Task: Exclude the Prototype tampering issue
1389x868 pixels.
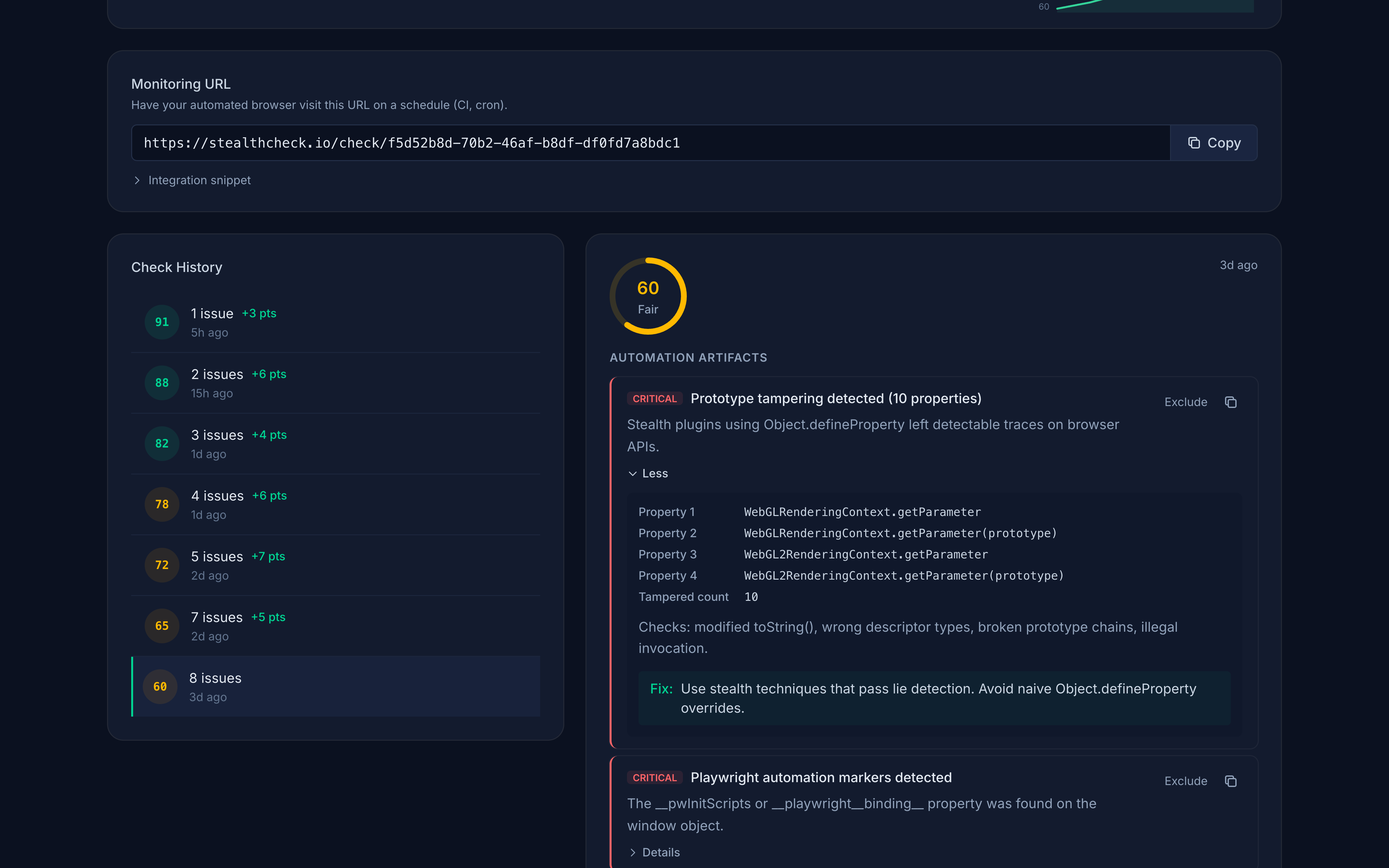Action: (1185, 402)
